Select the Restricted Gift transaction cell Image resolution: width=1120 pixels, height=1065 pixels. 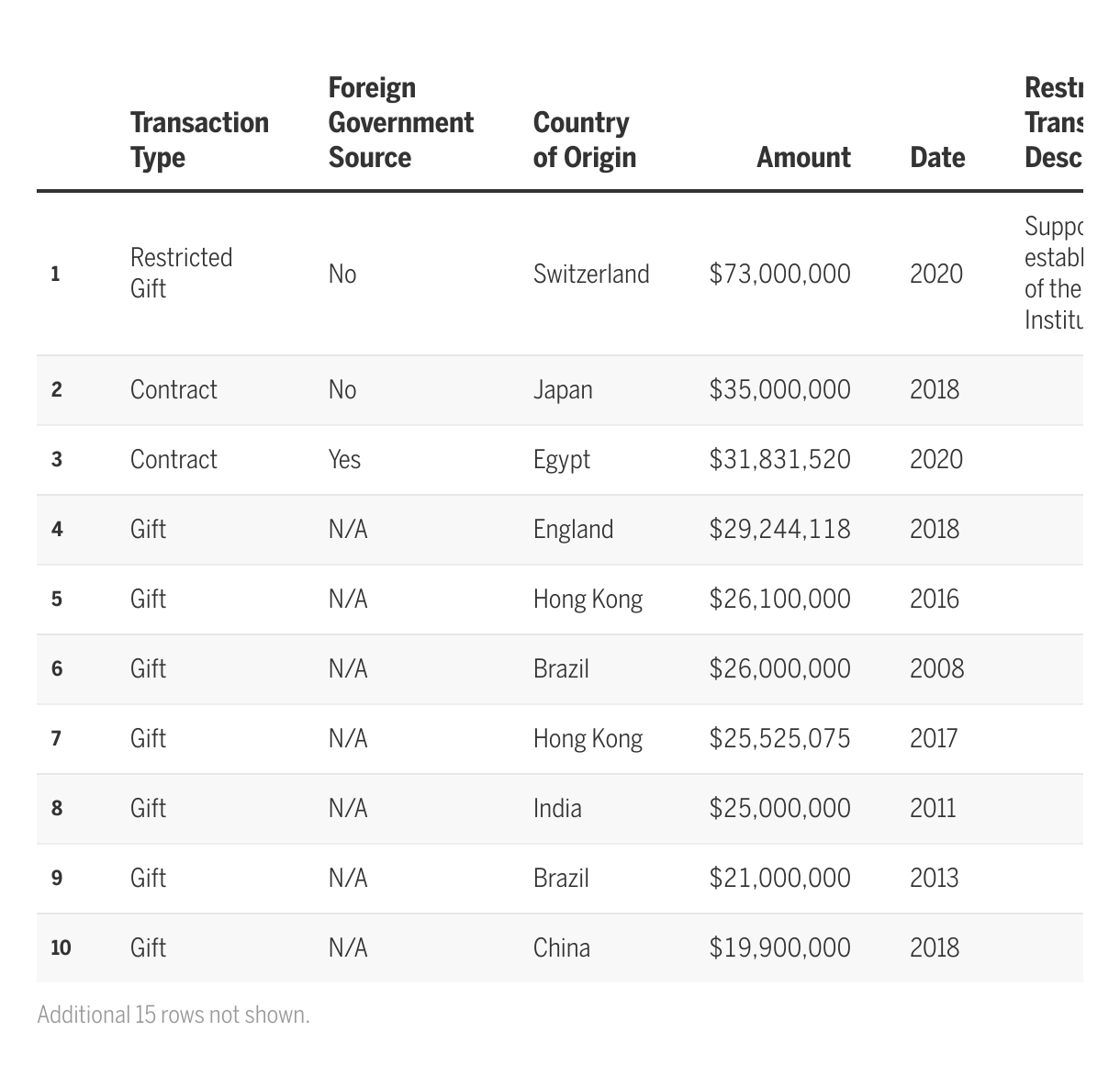pos(181,273)
